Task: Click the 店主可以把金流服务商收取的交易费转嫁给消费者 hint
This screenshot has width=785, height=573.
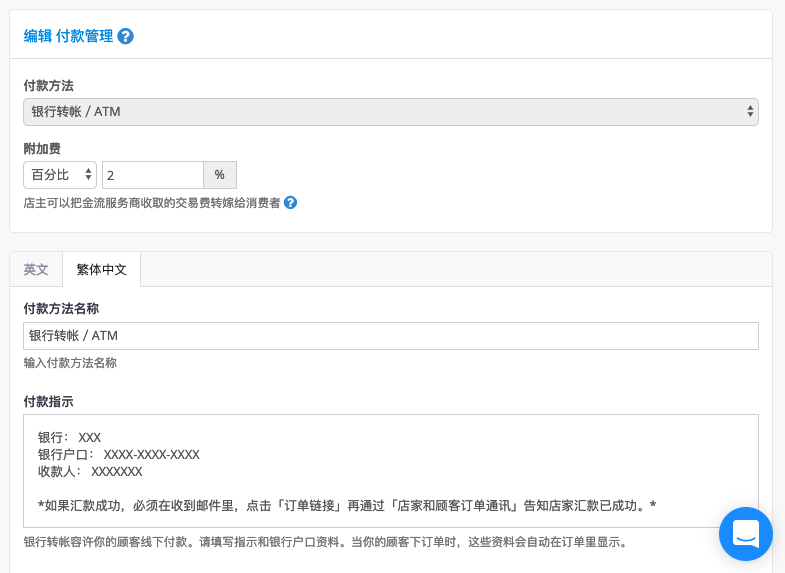Action: coord(152,203)
